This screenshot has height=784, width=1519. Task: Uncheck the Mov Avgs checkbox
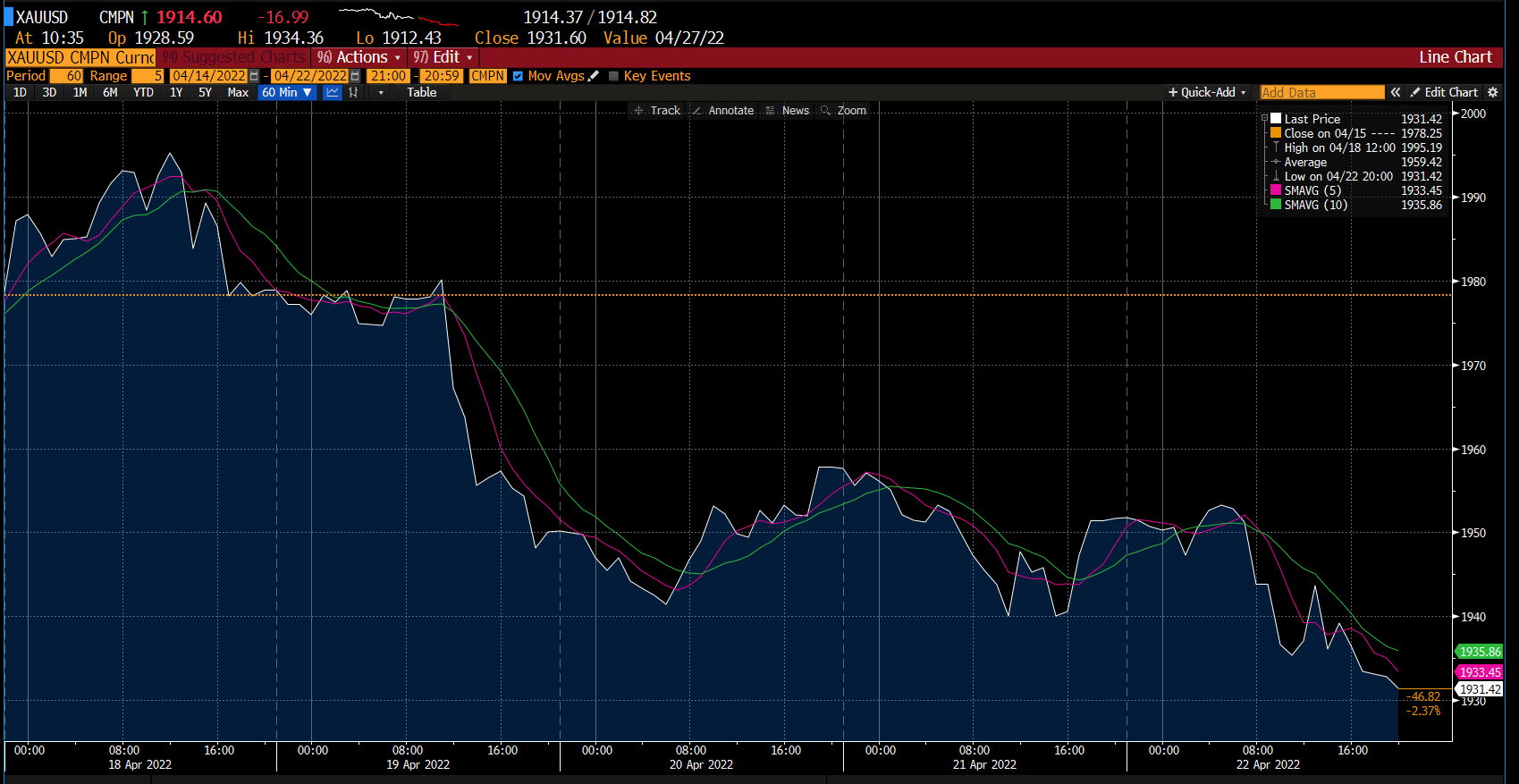(518, 76)
